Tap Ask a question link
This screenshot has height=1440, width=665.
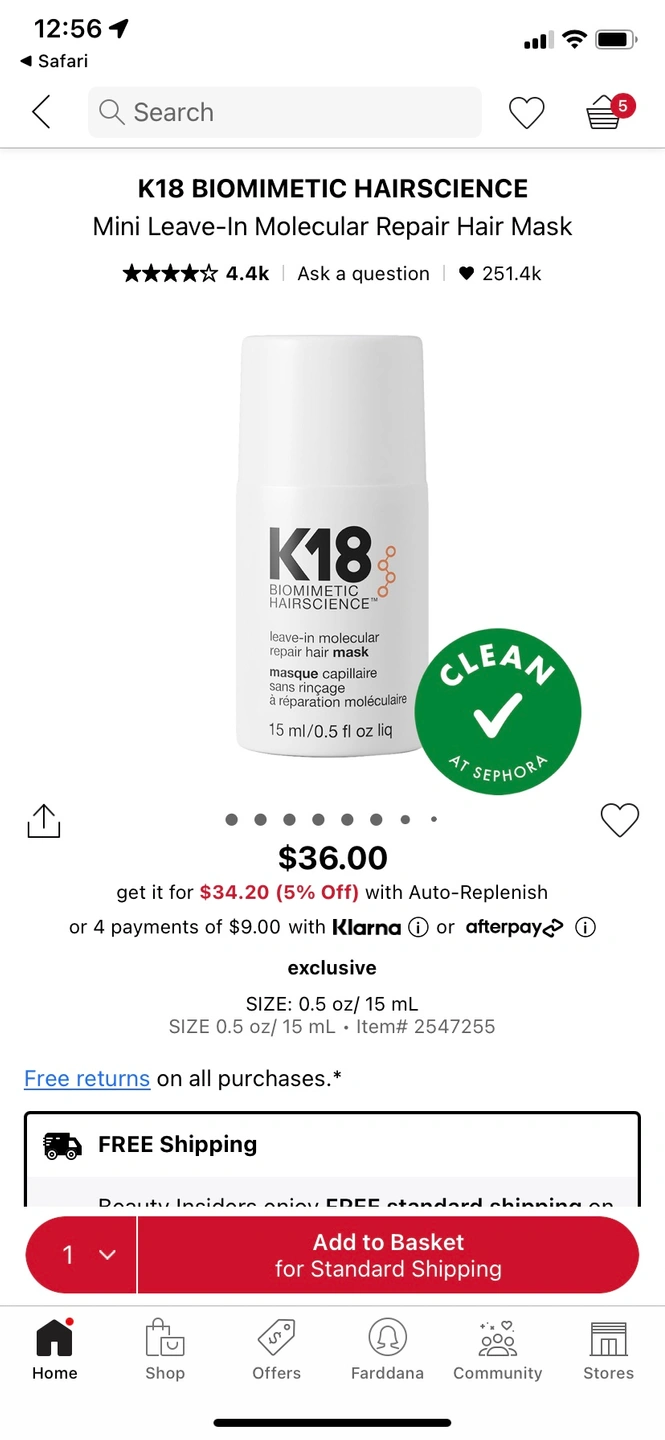(363, 273)
